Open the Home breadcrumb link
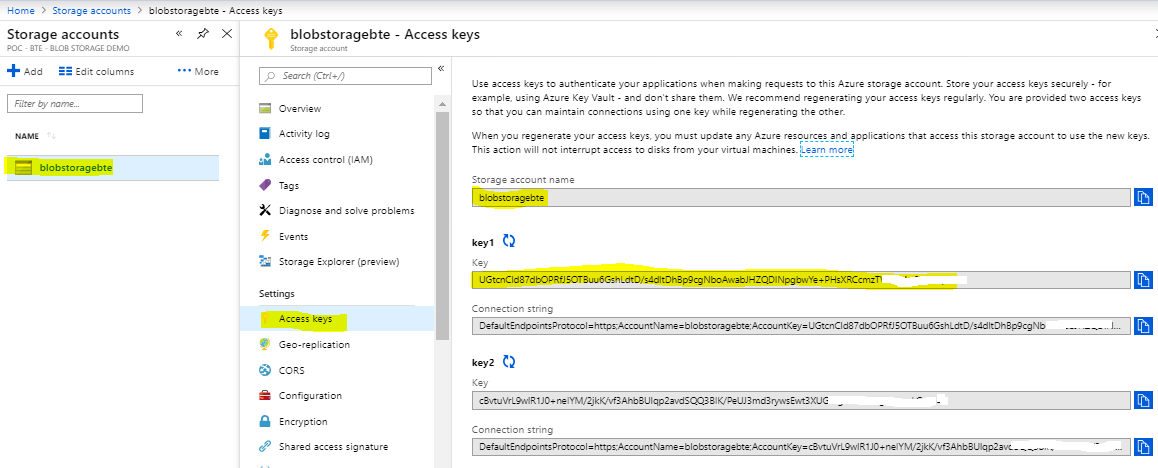 point(20,11)
